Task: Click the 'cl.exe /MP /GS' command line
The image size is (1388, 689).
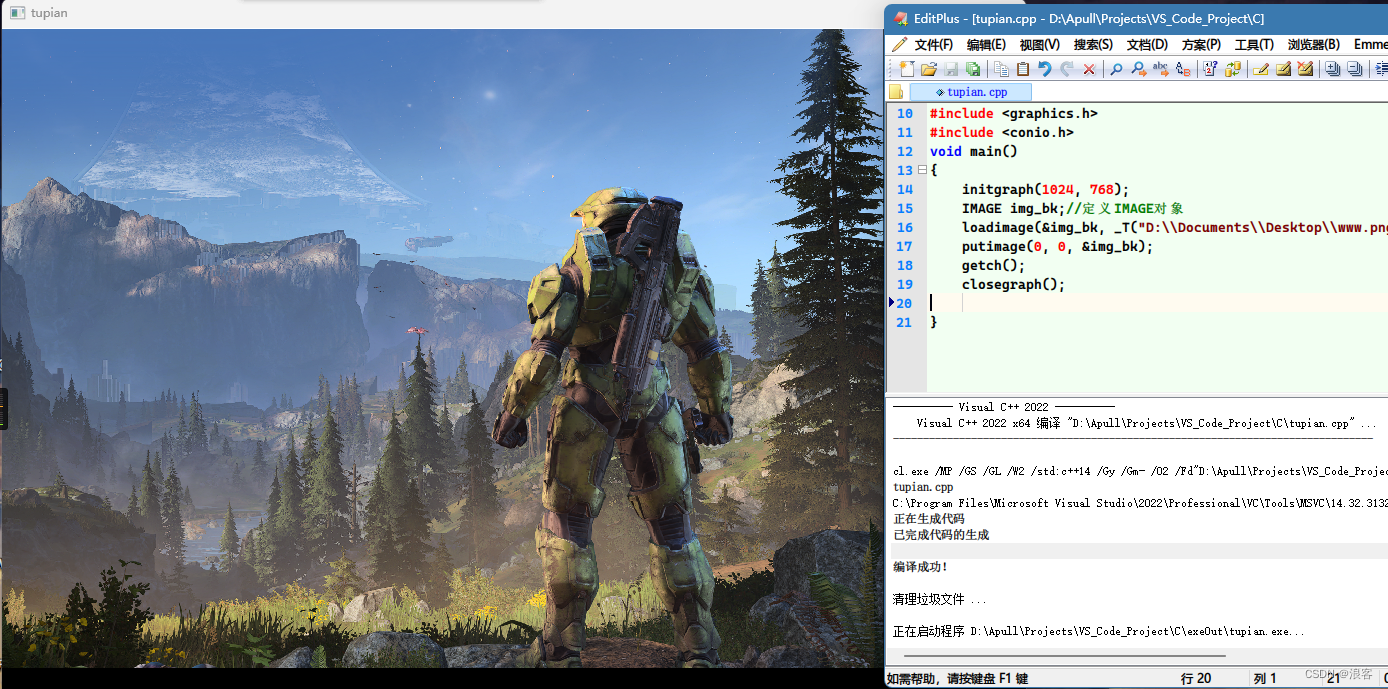Action: click(1140, 471)
